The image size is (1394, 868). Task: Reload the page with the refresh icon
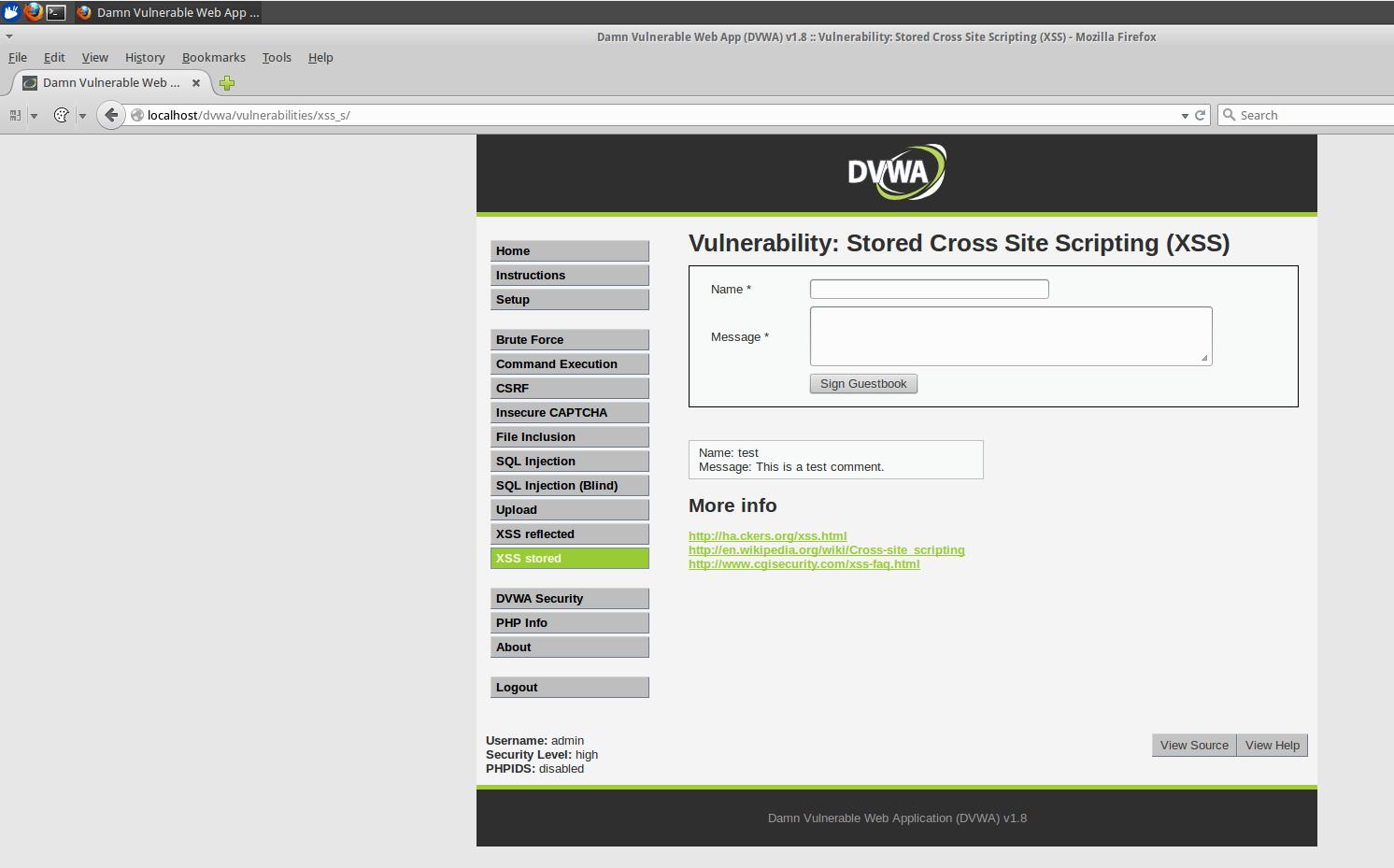(1201, 115)
